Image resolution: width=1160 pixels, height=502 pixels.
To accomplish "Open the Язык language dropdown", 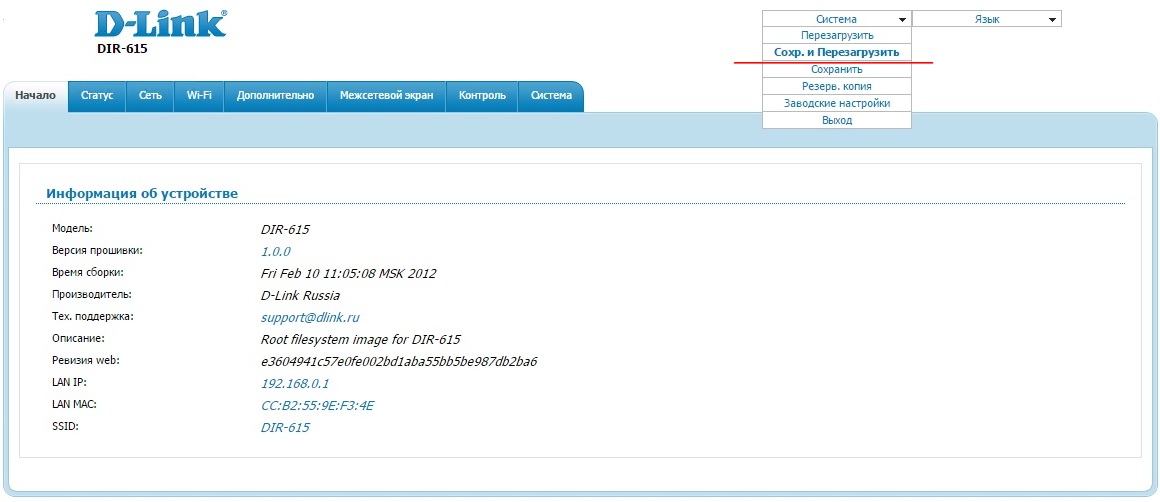I will (x=987, y=19).
